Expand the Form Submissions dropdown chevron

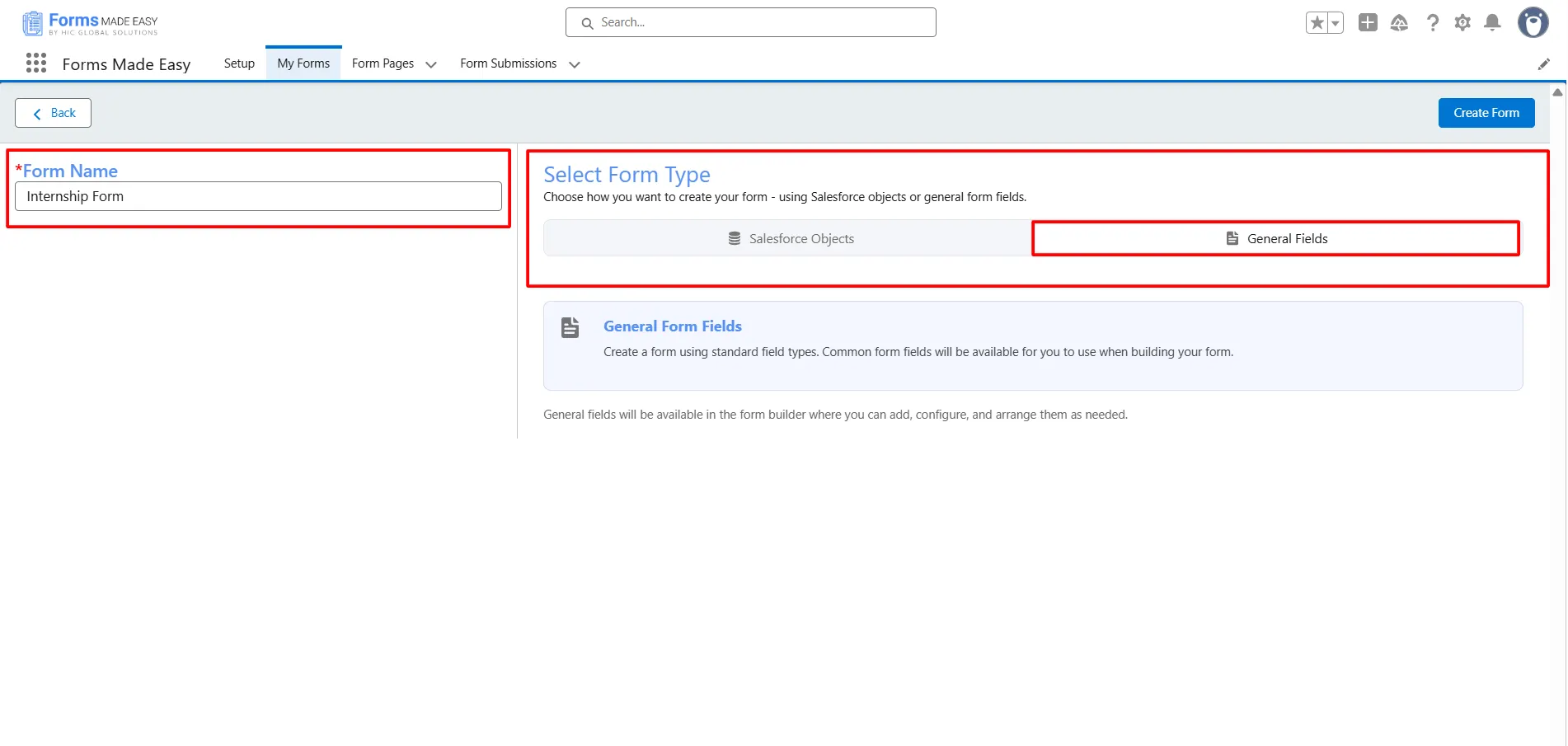click(x=575, y=64)
